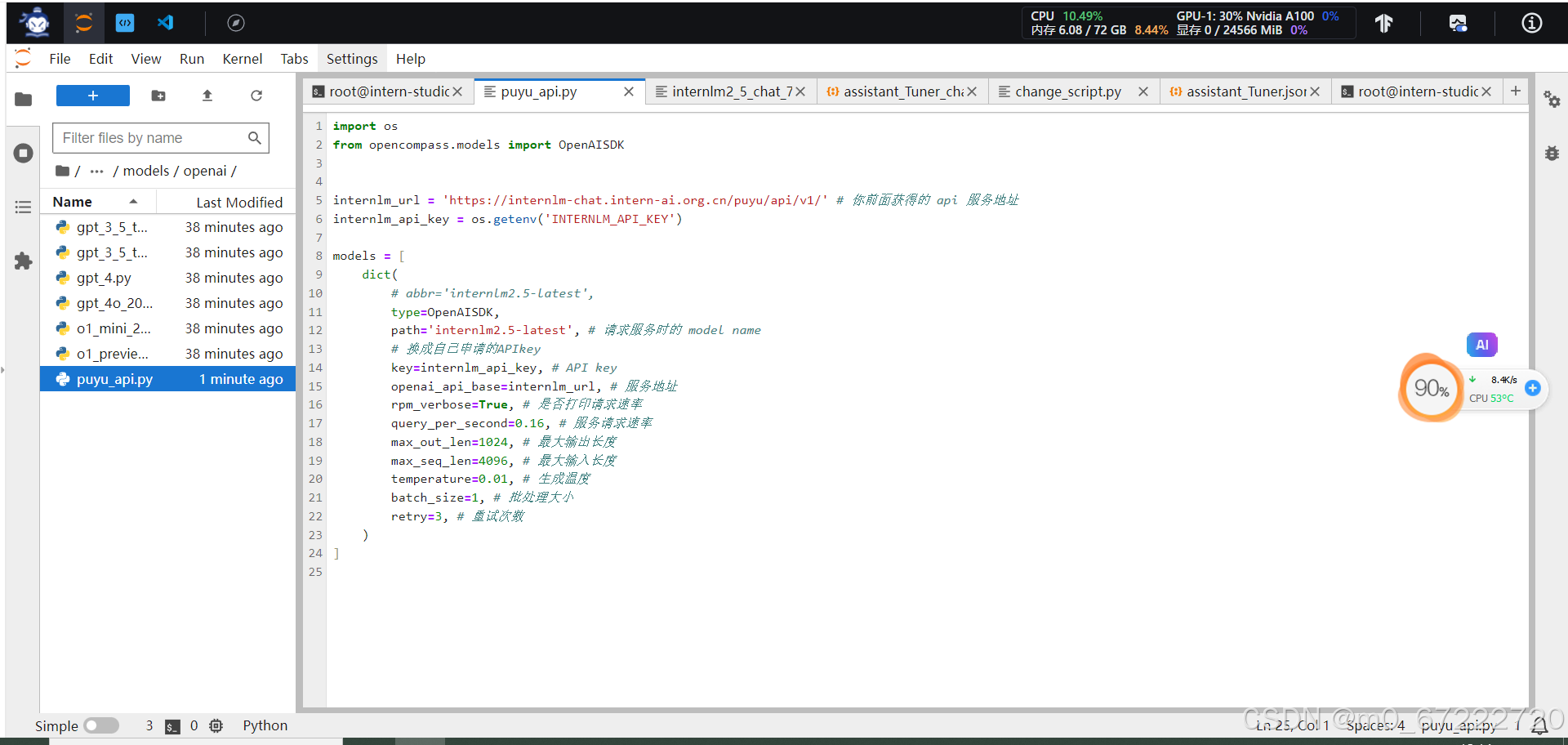The width and height of the screenshot is (1568, 745).
Task: Select the gpt_4.py file
Action: 104,278
